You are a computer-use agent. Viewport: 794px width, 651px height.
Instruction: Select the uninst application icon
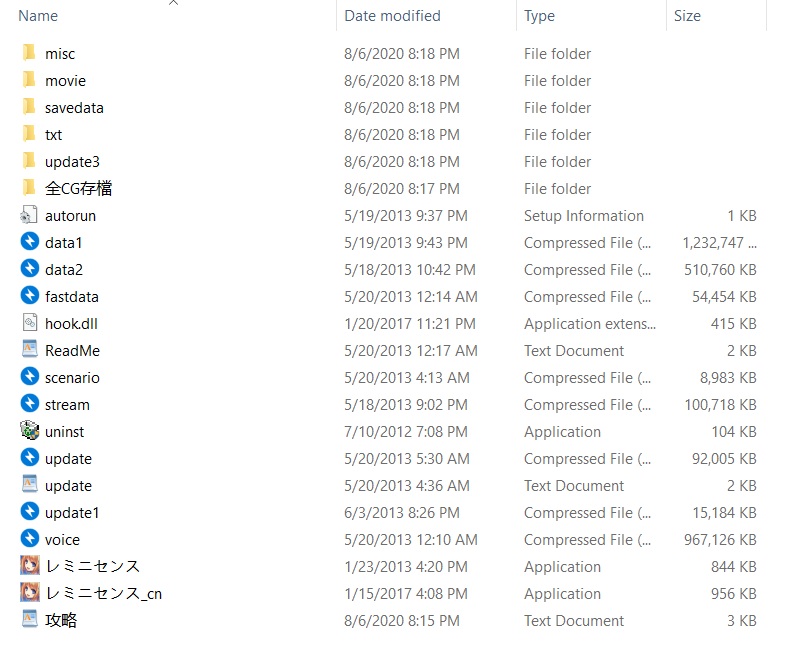29,431
